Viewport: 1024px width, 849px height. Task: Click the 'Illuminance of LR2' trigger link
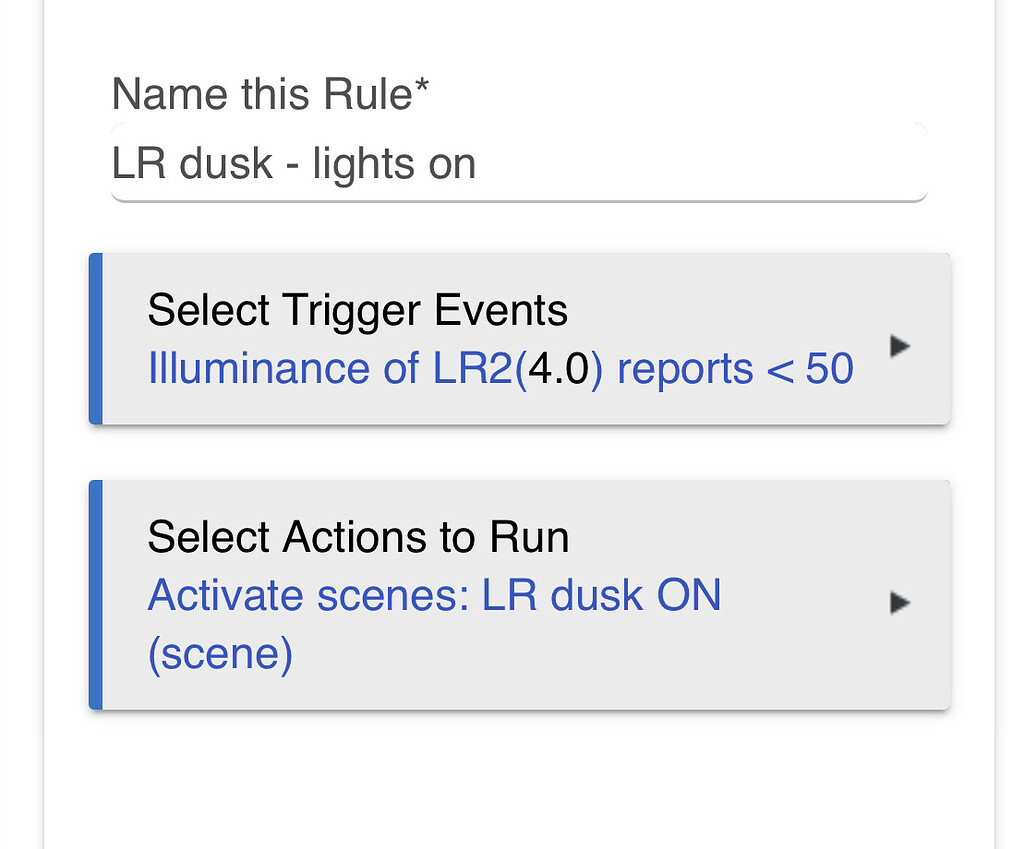[x=330, y=368]
